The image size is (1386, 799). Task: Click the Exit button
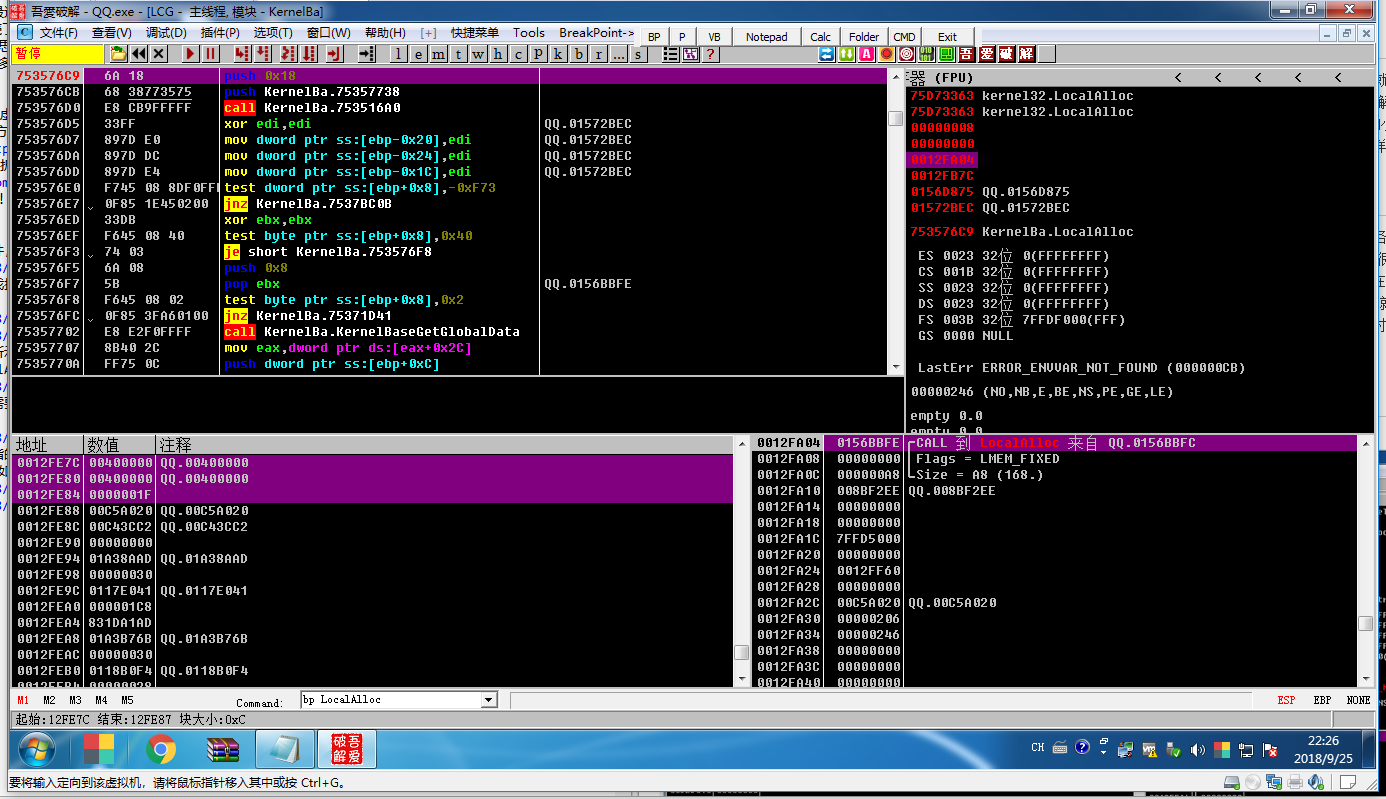[947, 37]
